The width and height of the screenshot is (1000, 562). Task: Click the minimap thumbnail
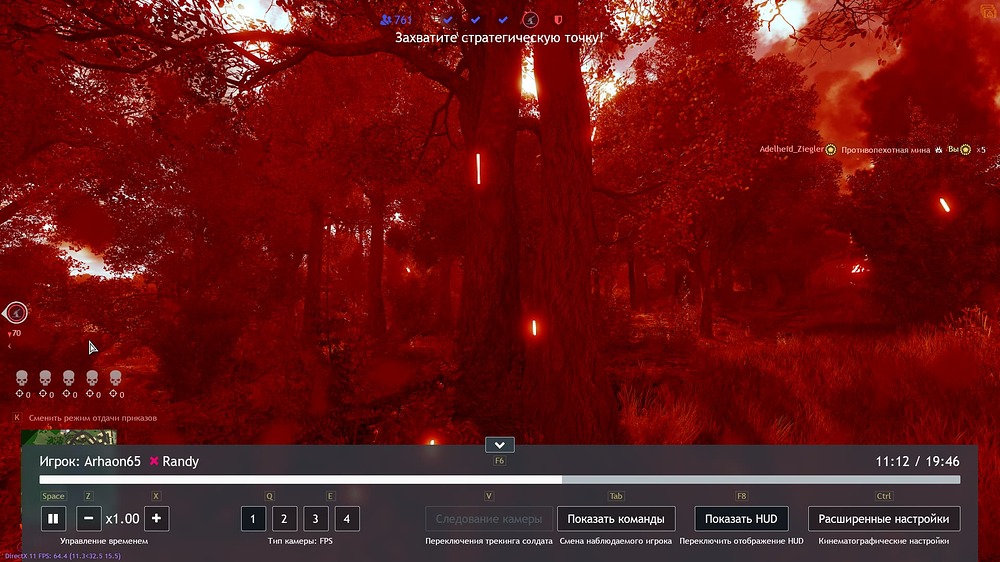pos(70,437)
